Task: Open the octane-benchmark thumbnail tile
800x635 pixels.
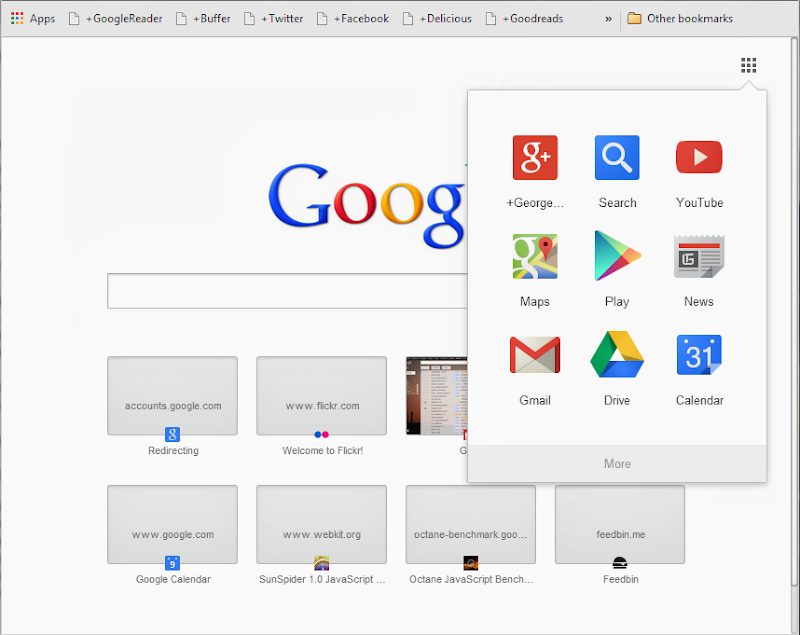Action: point(470,524)
